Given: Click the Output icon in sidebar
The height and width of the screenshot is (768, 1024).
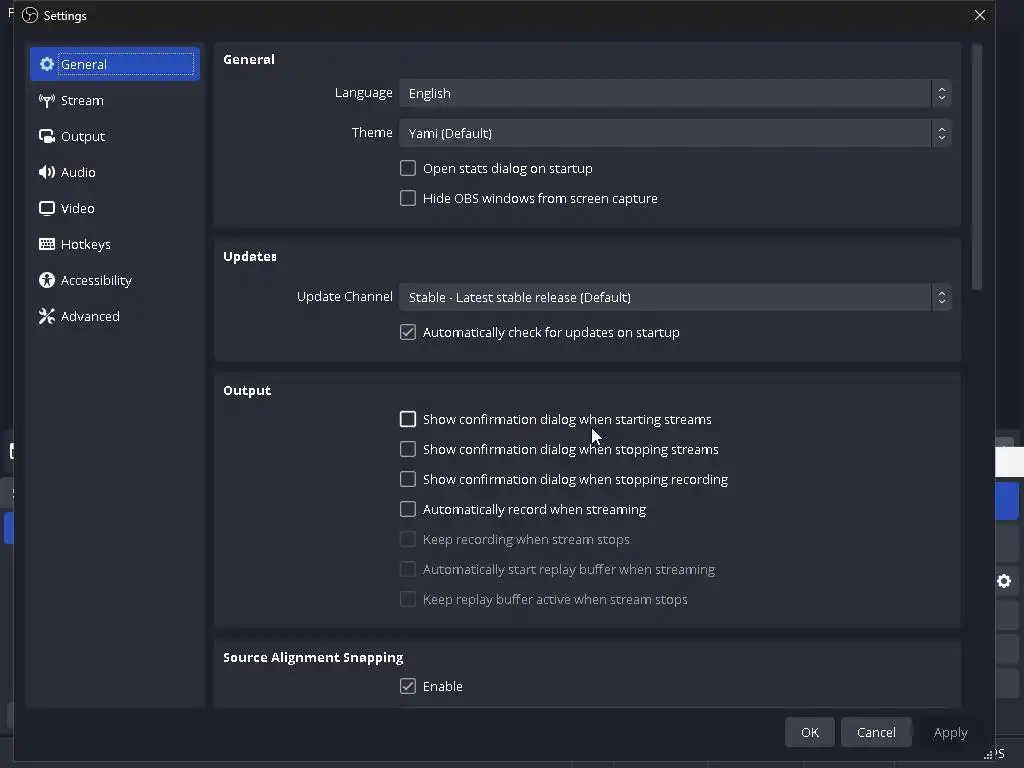Looking at the screenshot, I should (x=46, y=136).
